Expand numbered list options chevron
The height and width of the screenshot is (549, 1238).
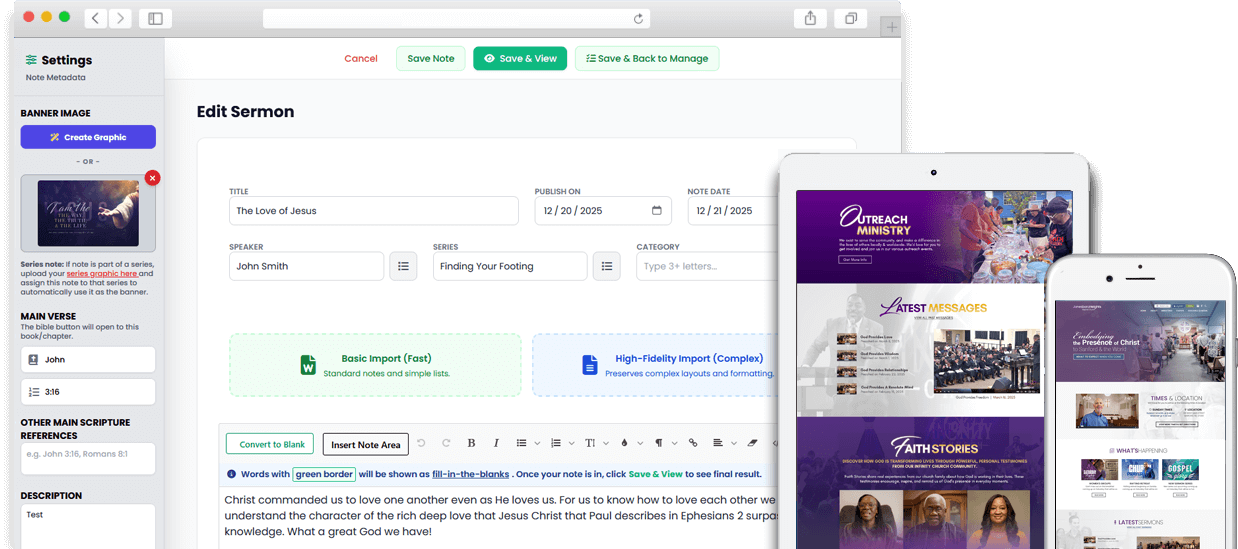pos(572,443)
